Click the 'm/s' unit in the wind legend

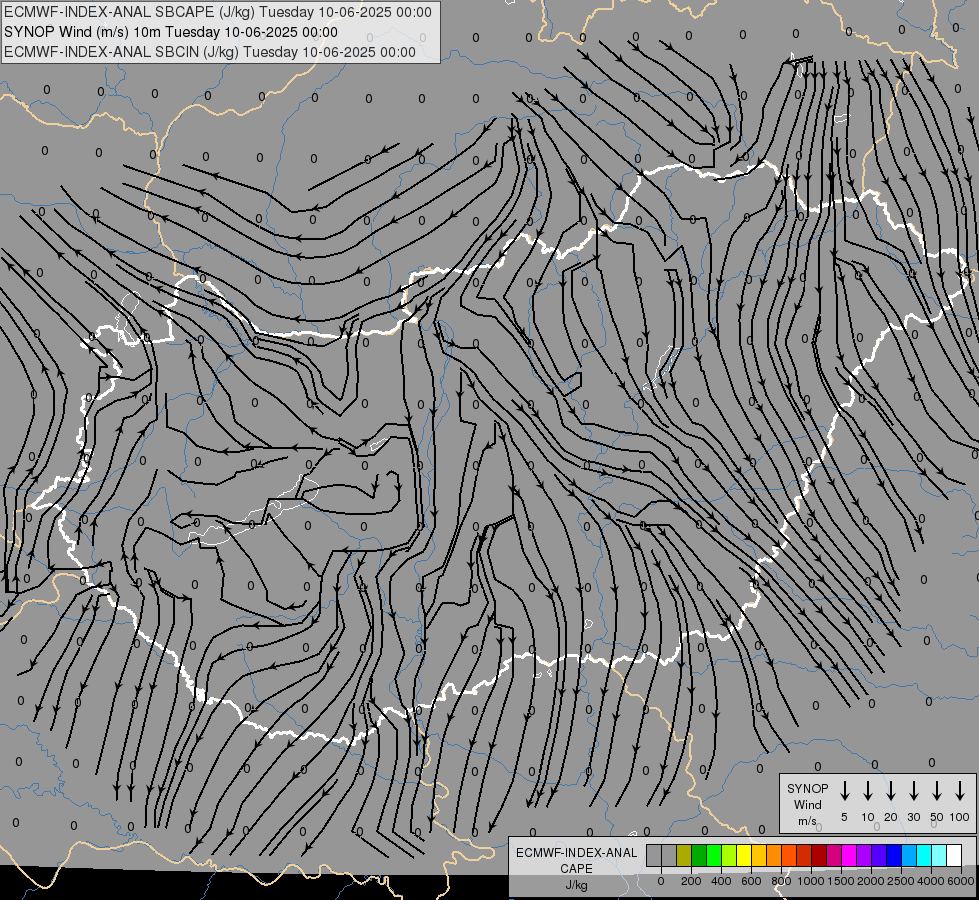(x=807, y=821)
